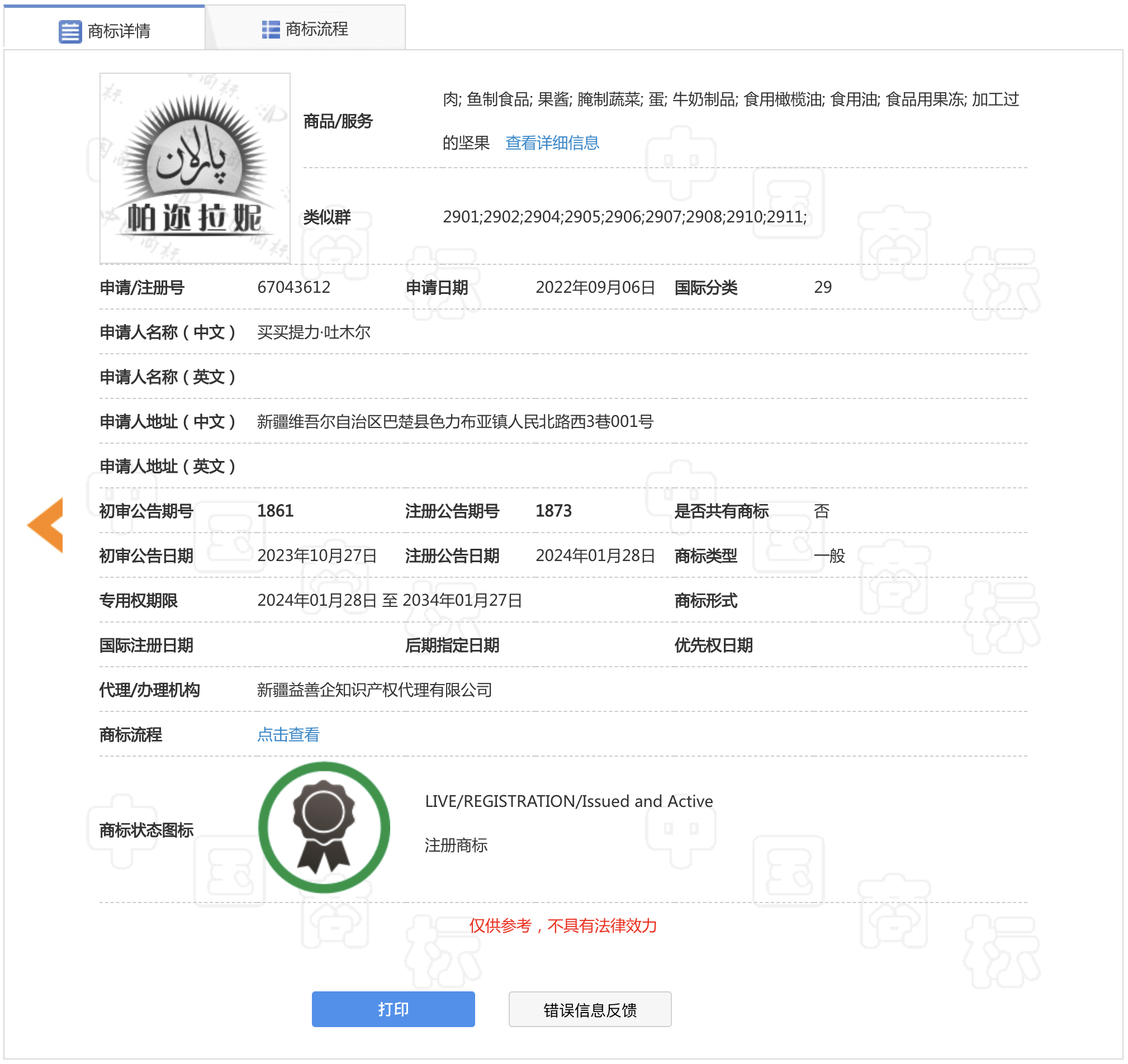Screen dimensions: 1128x1064
Task: Click the 错误信息反馈 button
Action: (x=590, y=1010)
